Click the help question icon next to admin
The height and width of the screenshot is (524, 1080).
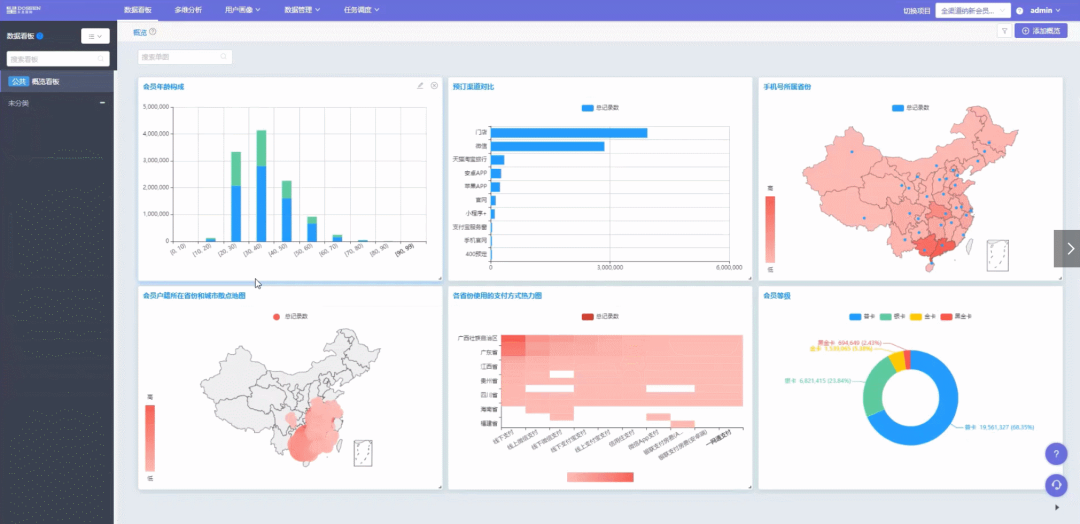(1019, 10)
